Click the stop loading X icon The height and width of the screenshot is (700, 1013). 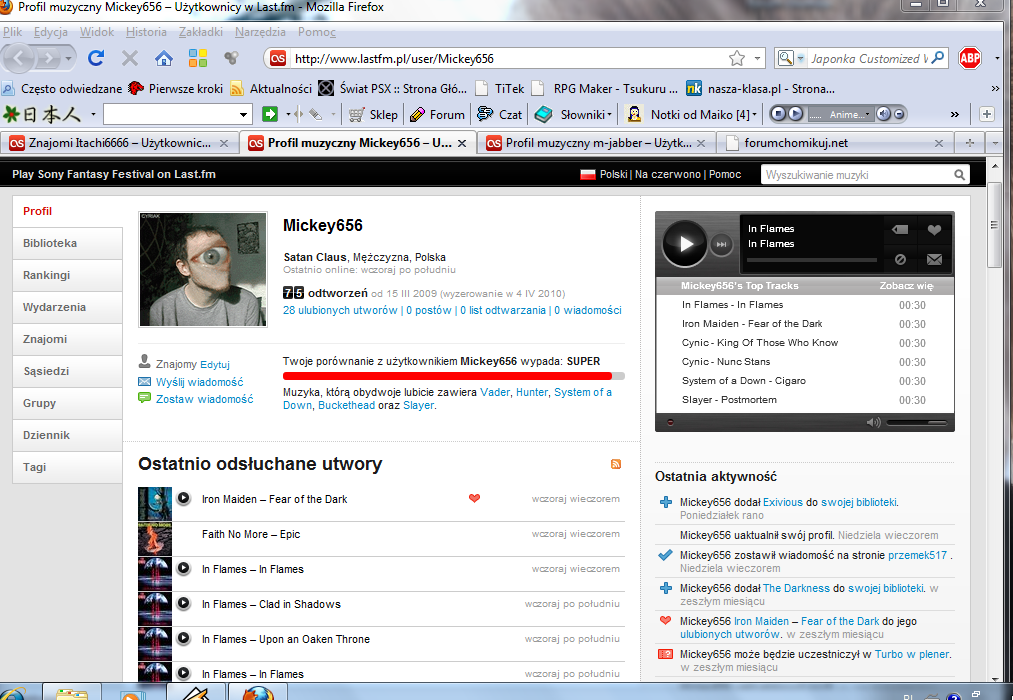click(x=130, y=58)
